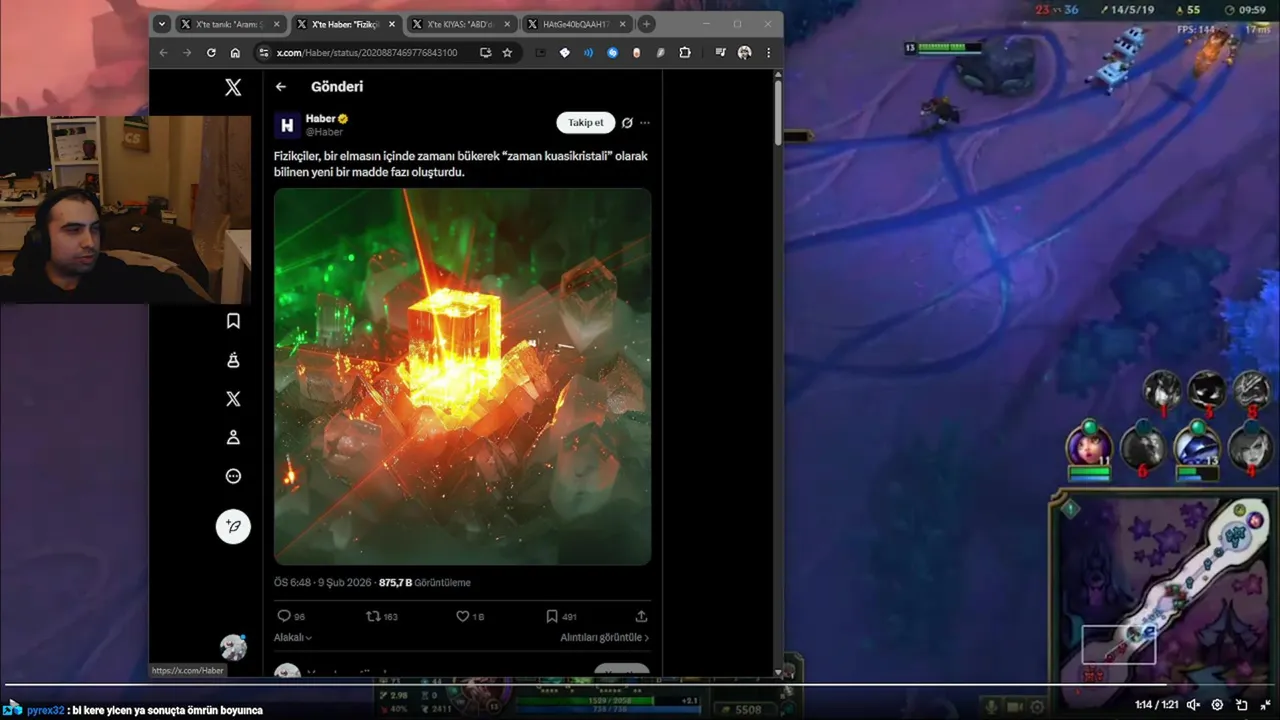
Task: Open a new Chrome tab
Action: pyautogui.click(x=647, y=24)
